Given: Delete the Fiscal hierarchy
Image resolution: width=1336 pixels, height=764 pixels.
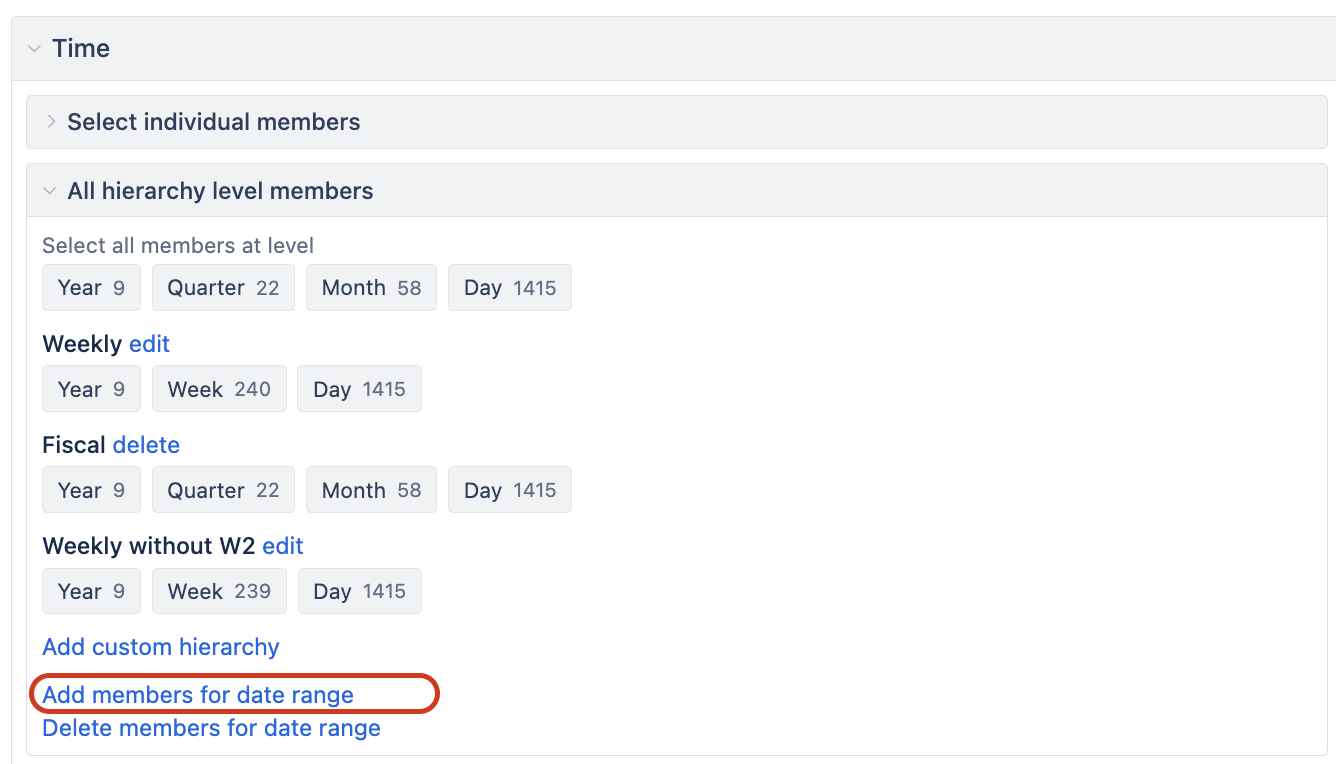Looking at the screenshot, I should click(x=146, y=445).
